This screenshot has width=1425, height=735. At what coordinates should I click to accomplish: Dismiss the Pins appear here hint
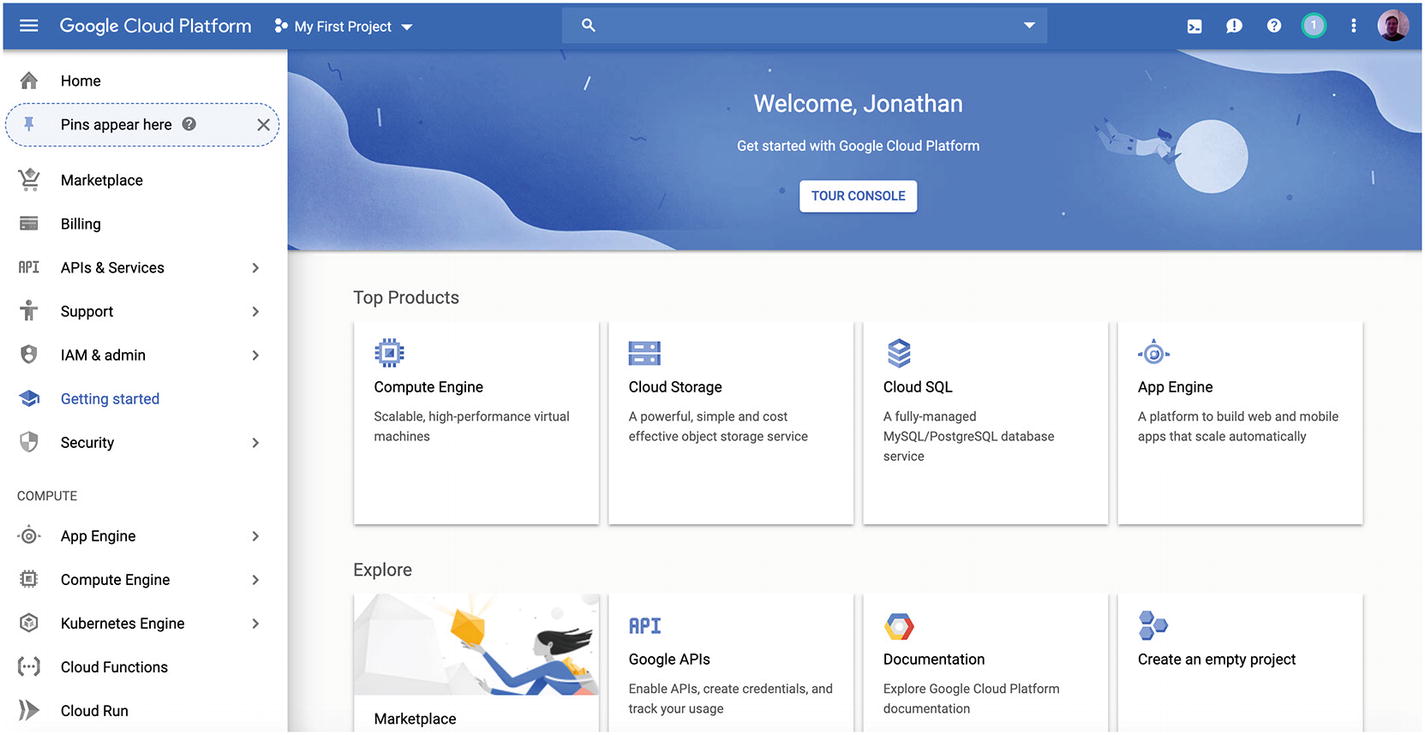point(263,125)
